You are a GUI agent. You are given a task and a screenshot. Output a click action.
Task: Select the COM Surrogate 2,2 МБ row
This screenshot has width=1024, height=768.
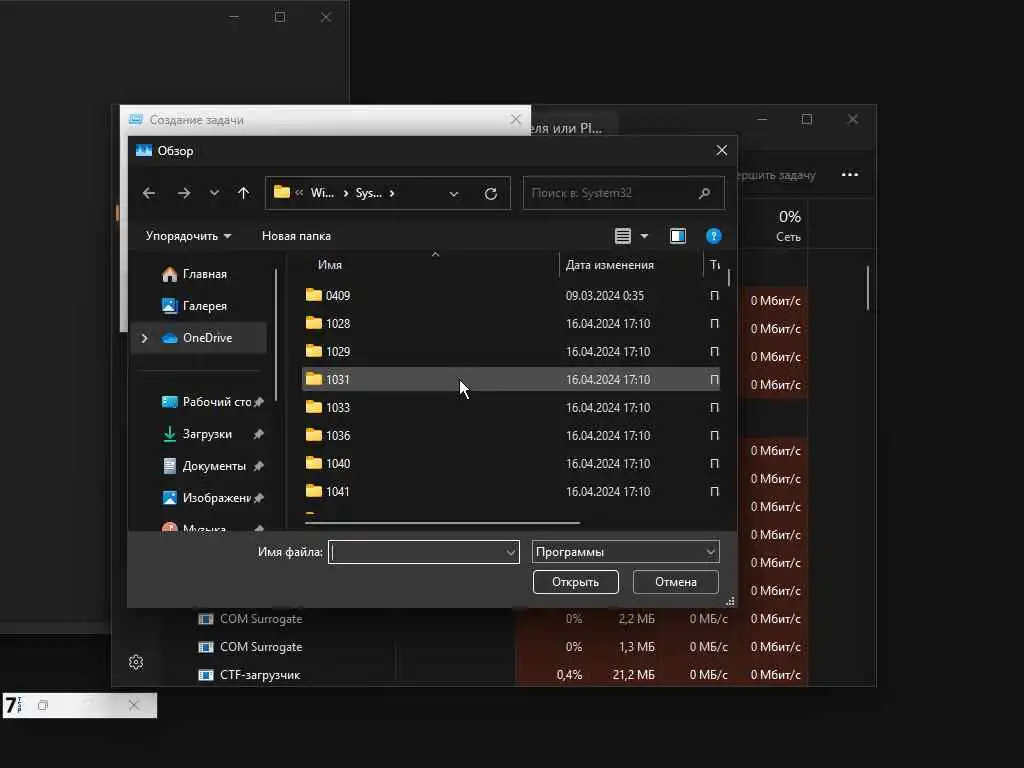tap(261, 619)
